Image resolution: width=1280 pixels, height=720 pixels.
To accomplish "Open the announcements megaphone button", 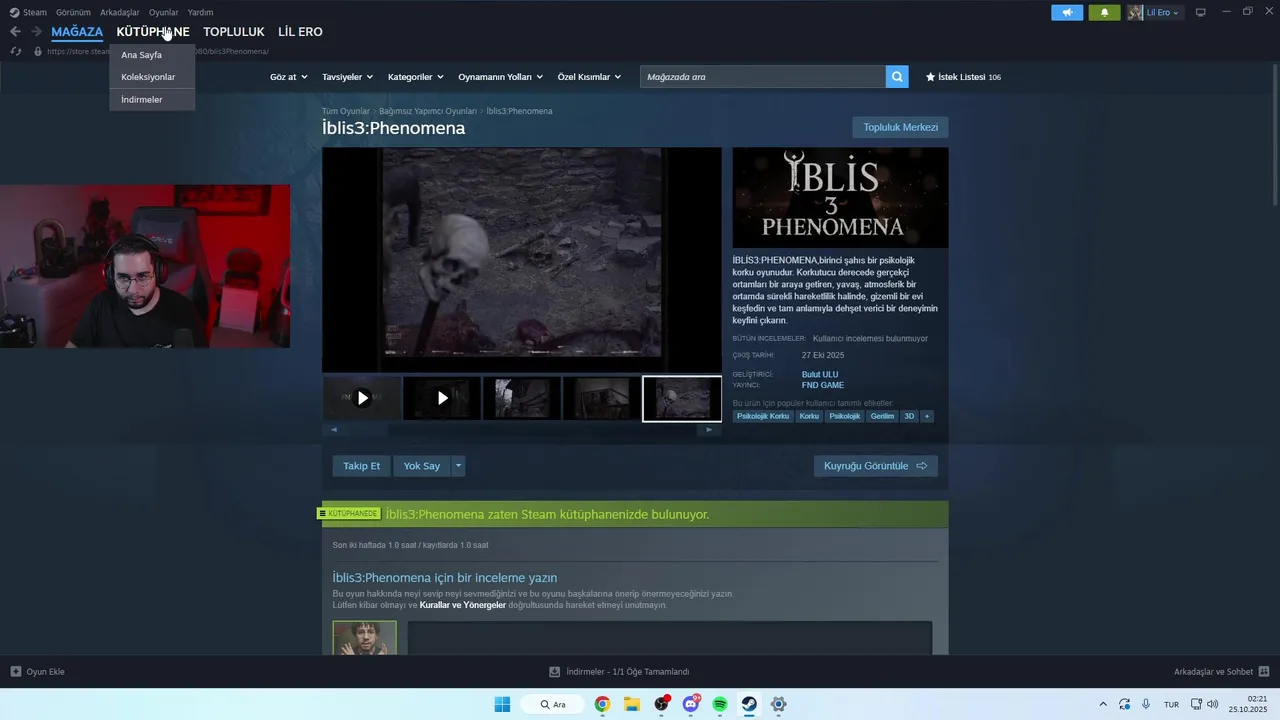I will point(1067,13).
